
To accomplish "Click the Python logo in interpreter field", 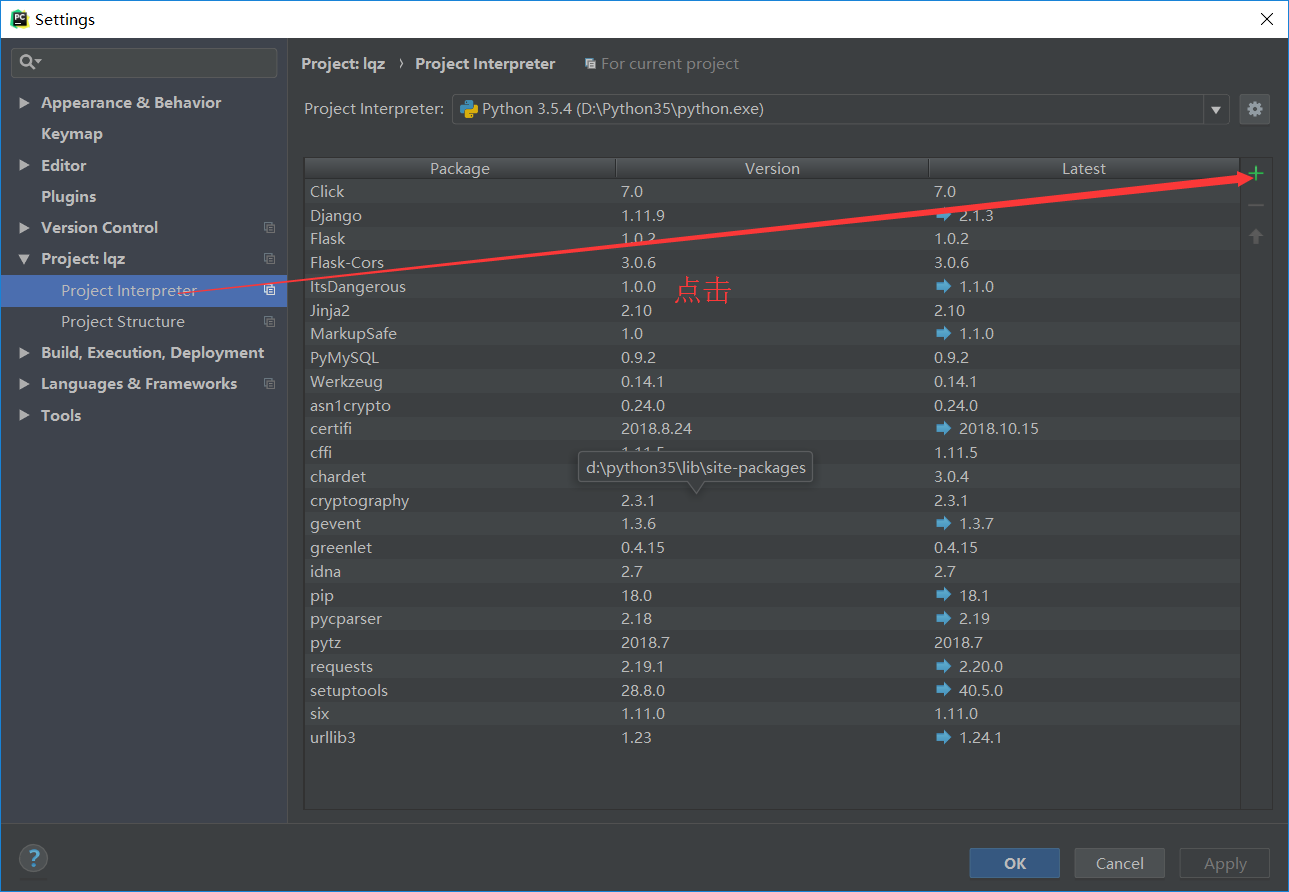I will tap(468, 109).
